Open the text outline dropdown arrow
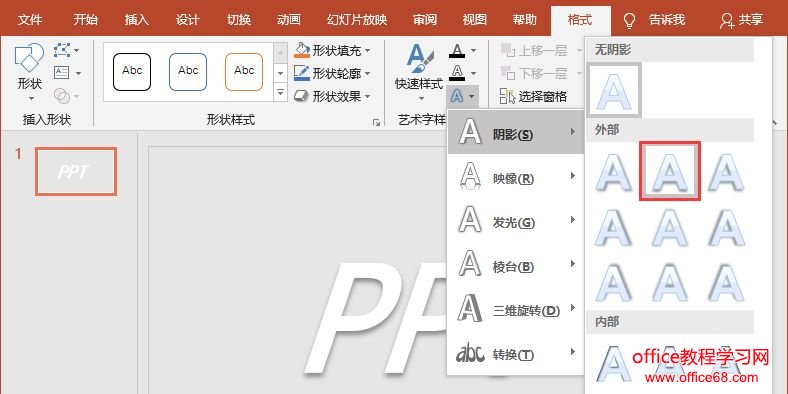The image size is (788, 394). click(x=473, y=72)
